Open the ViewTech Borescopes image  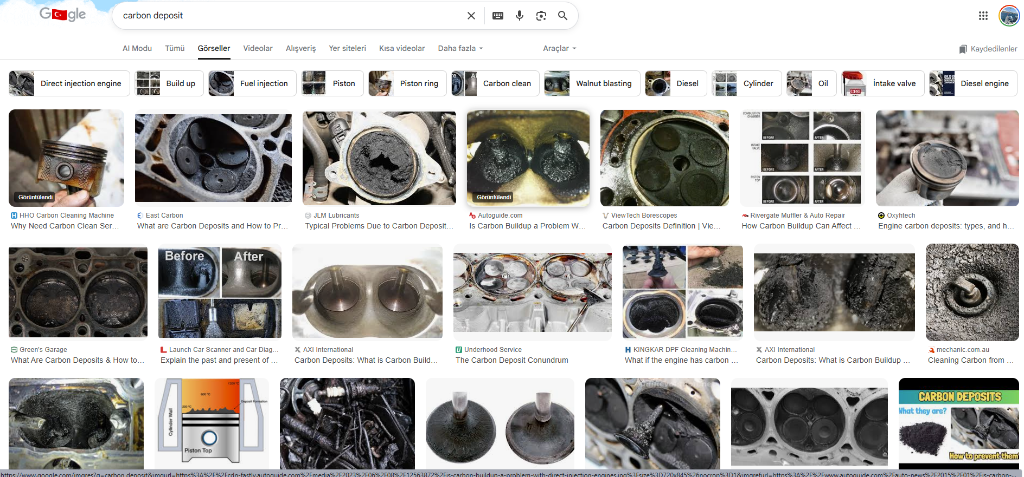tap(664, 158)
